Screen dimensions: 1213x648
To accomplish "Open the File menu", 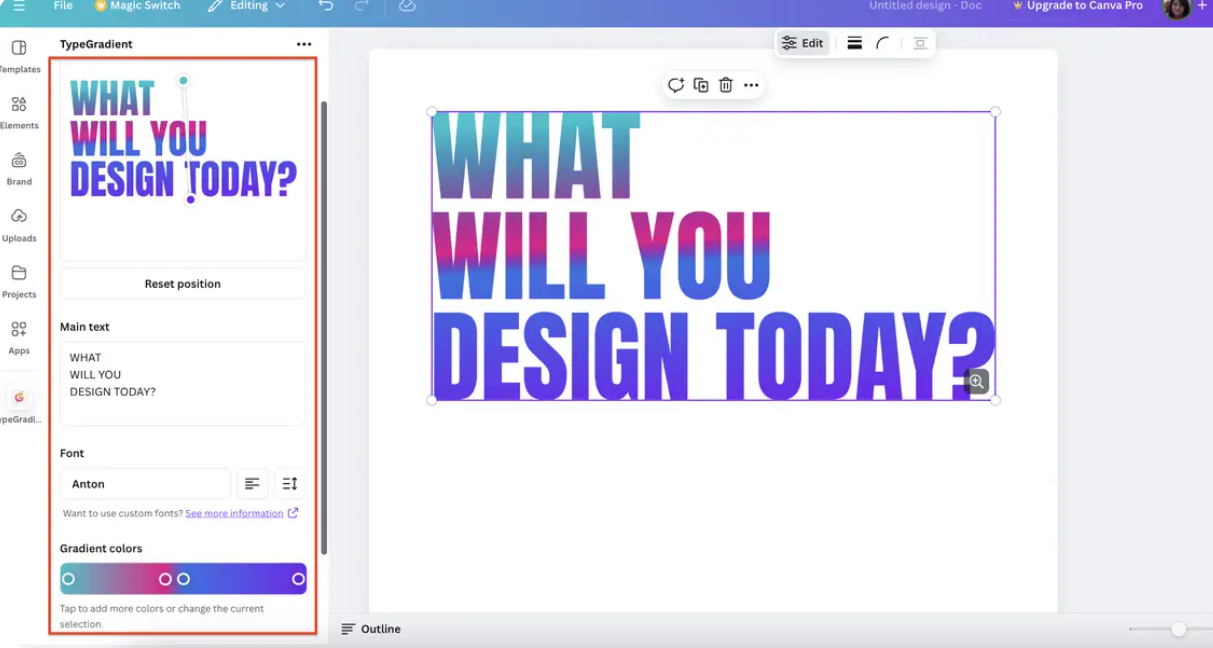I will 63,6.
